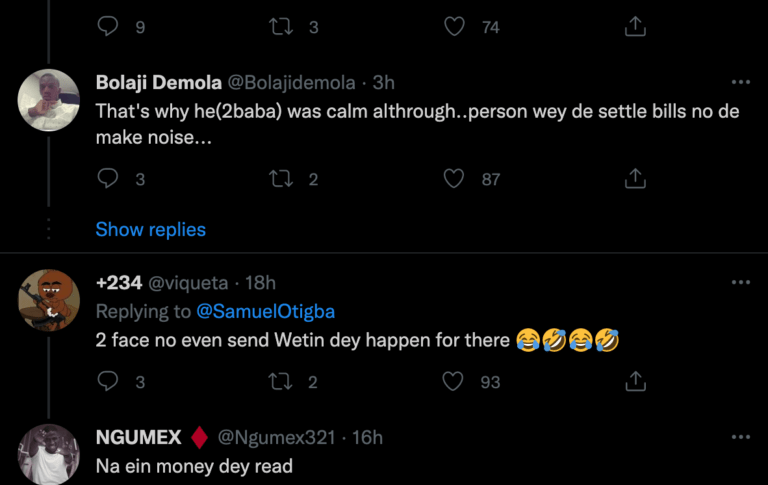Open reply on top tweet with 9 replies
The width and height of the screenshot is (768, 485).
(x=109, y=27)
